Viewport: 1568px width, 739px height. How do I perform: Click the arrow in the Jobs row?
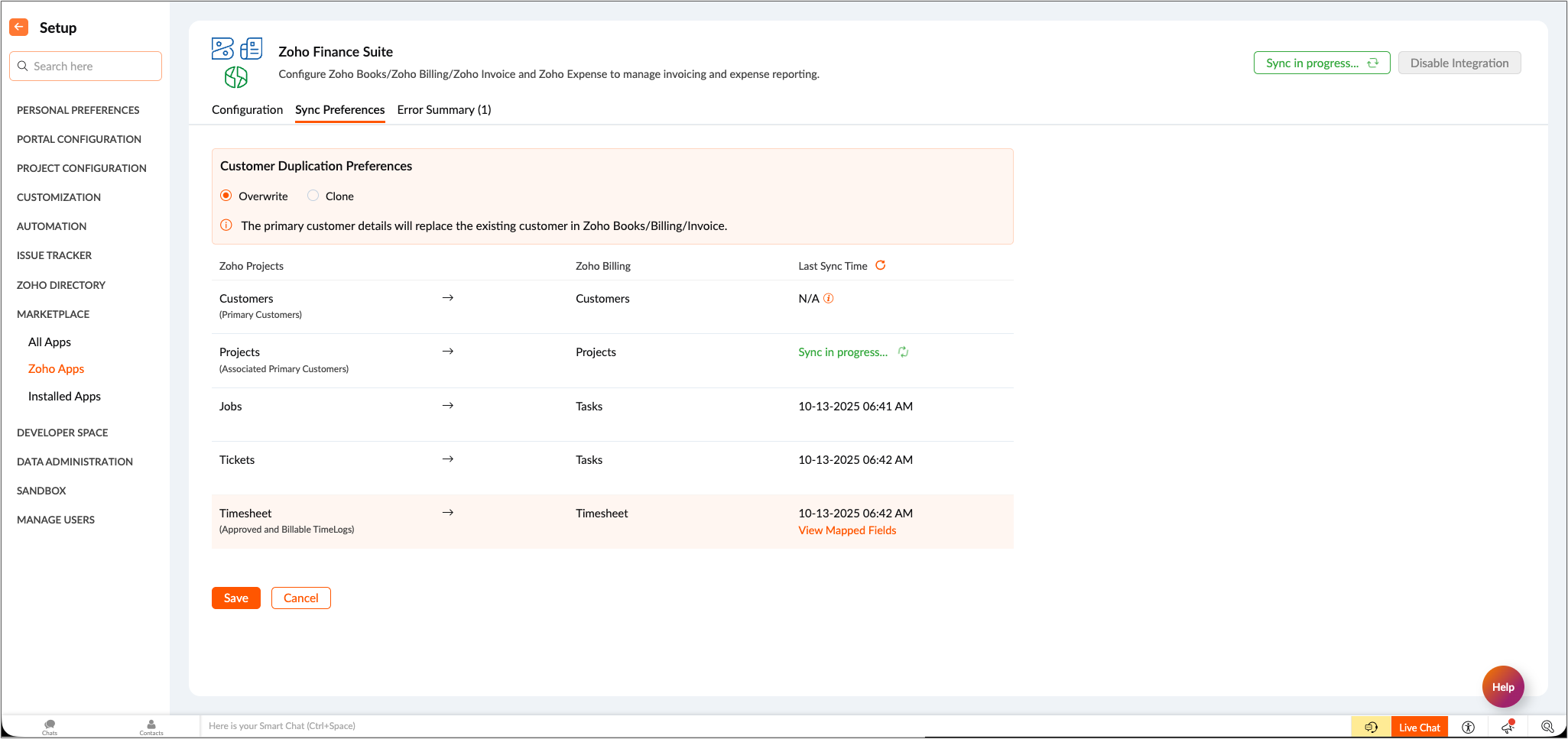pyautogui.click(x=448, y=406)
